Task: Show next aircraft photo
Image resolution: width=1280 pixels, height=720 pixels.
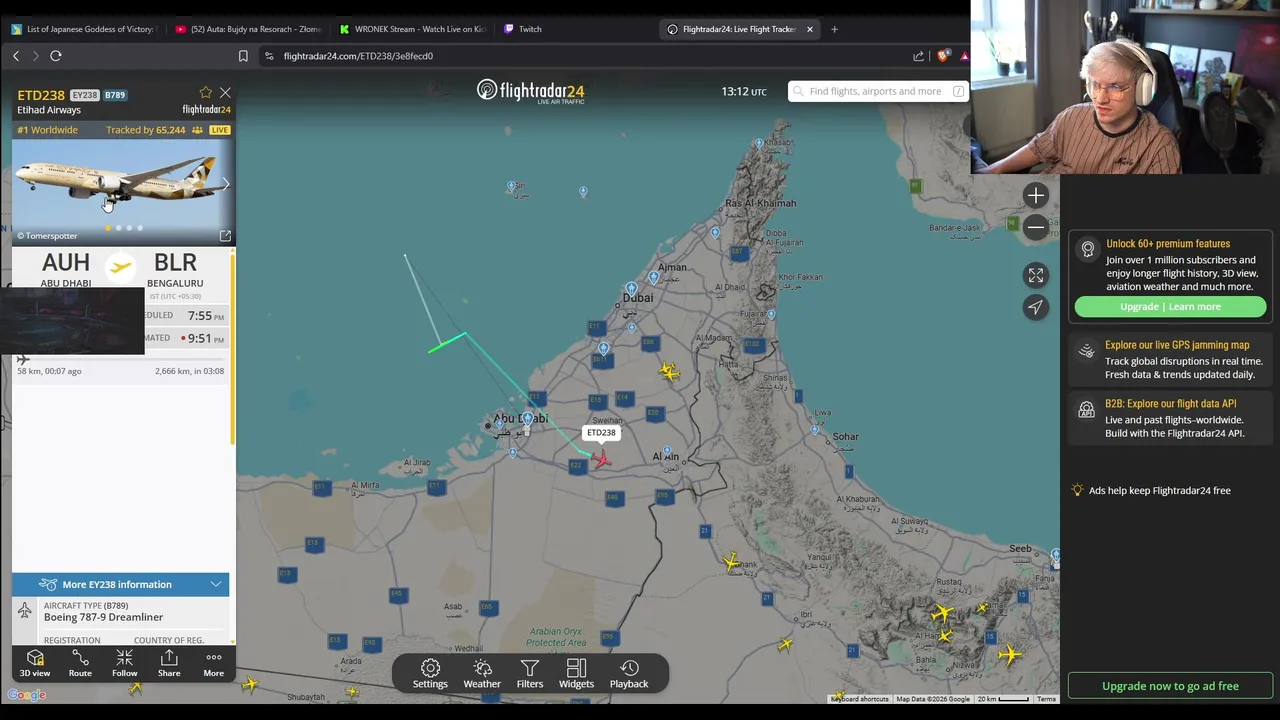Action: click(x=226, y=184)
